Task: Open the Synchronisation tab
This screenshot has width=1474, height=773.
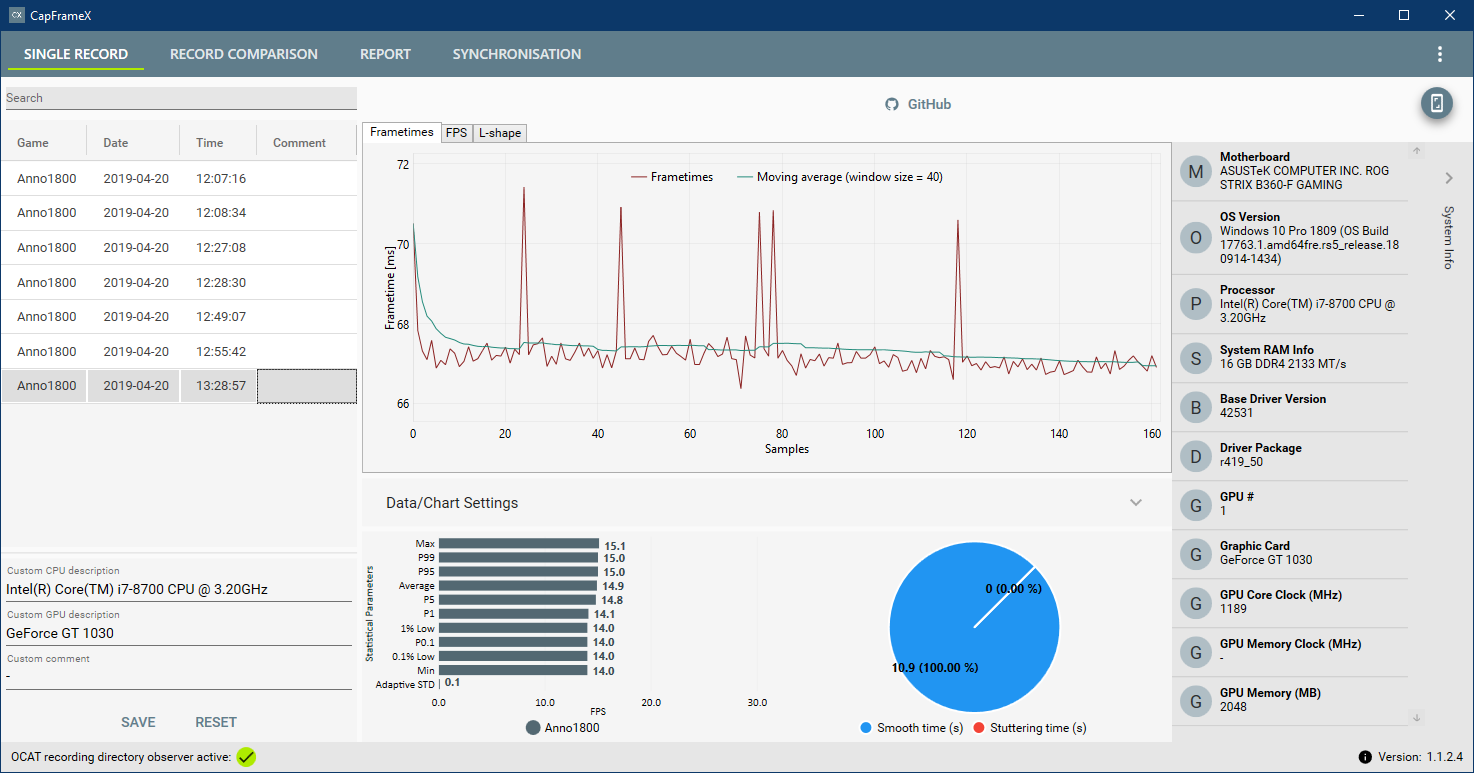Action: [517, 54]
